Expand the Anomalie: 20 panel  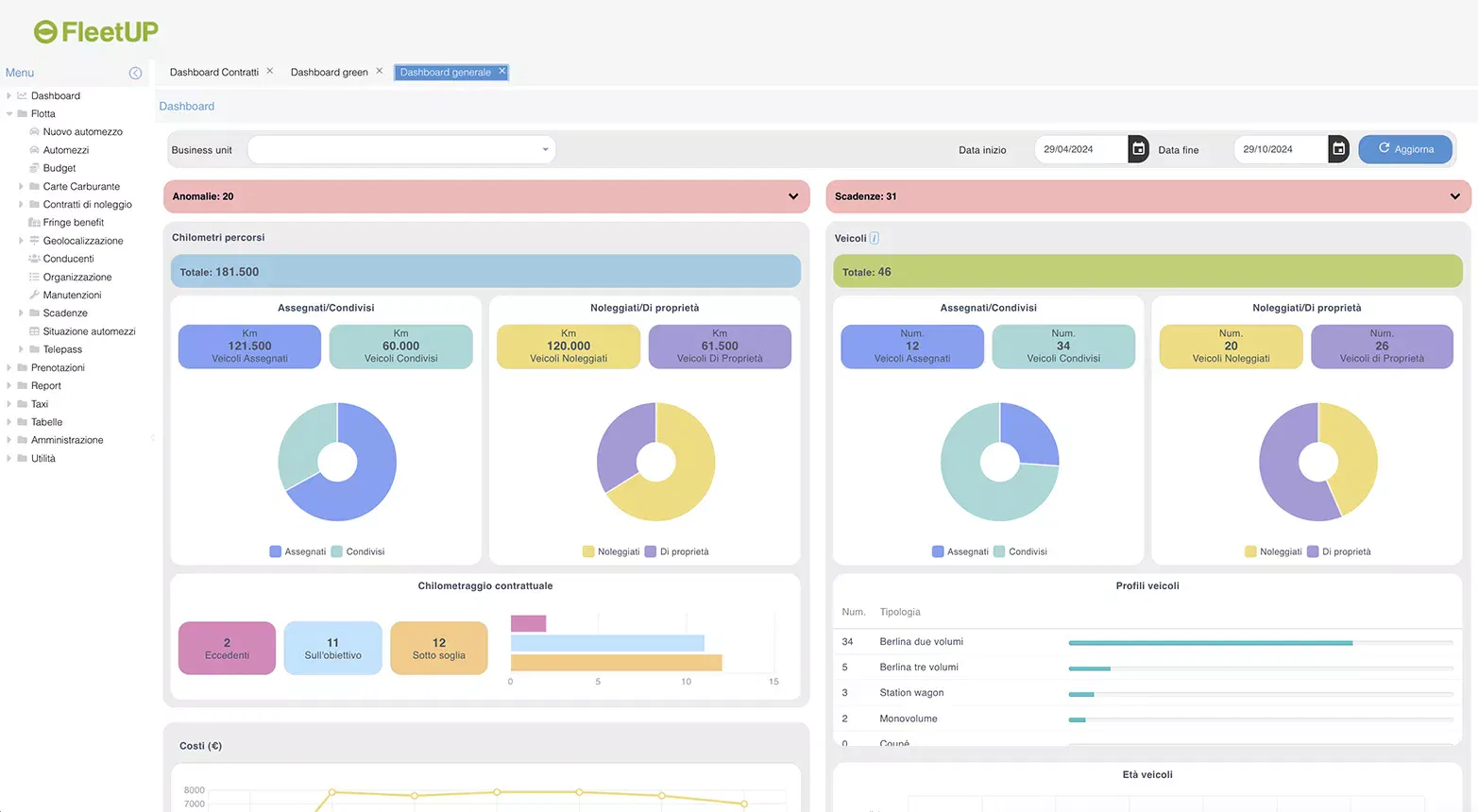pos(793,196)
